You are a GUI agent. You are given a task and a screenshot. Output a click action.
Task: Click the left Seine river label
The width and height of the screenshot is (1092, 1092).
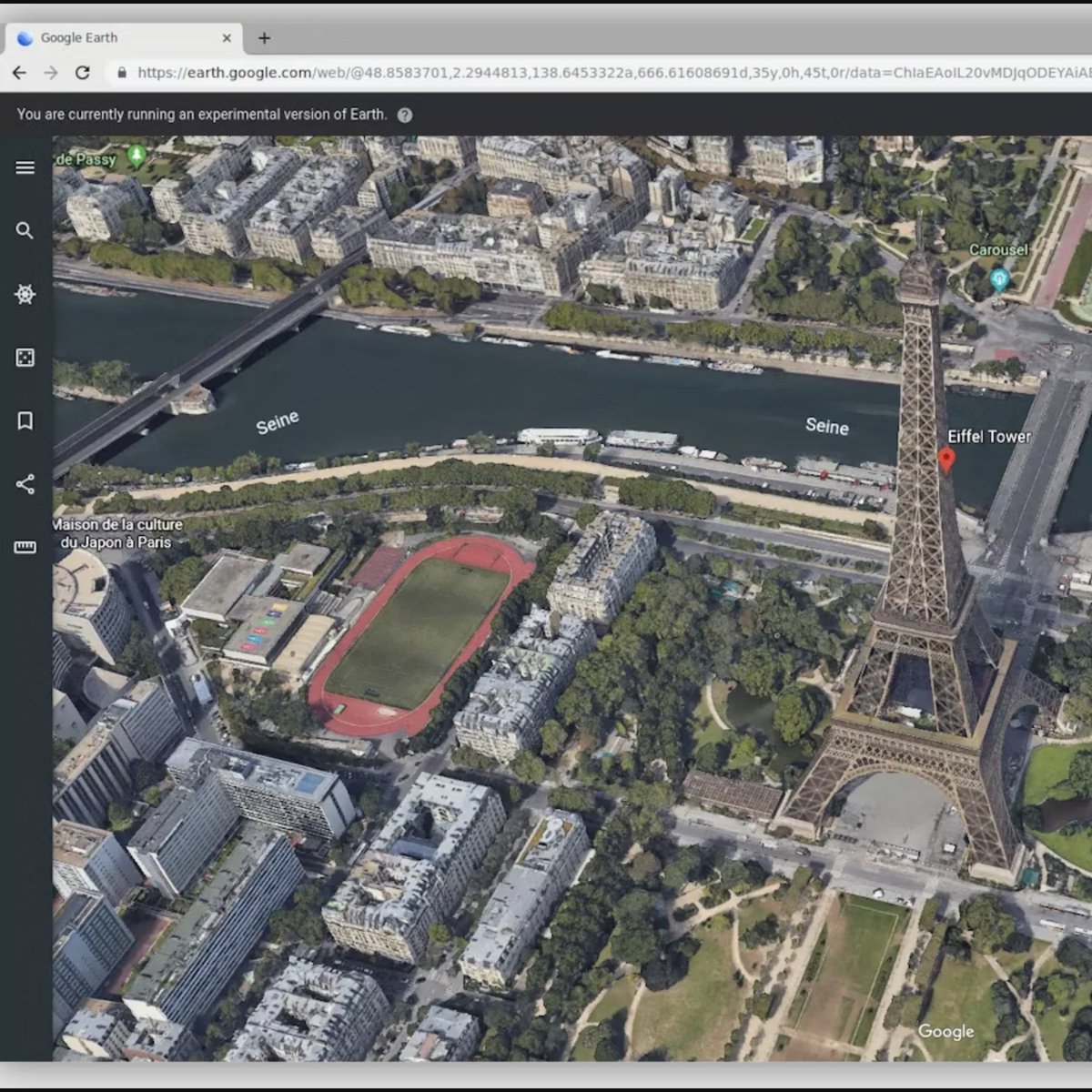[278, 422]
